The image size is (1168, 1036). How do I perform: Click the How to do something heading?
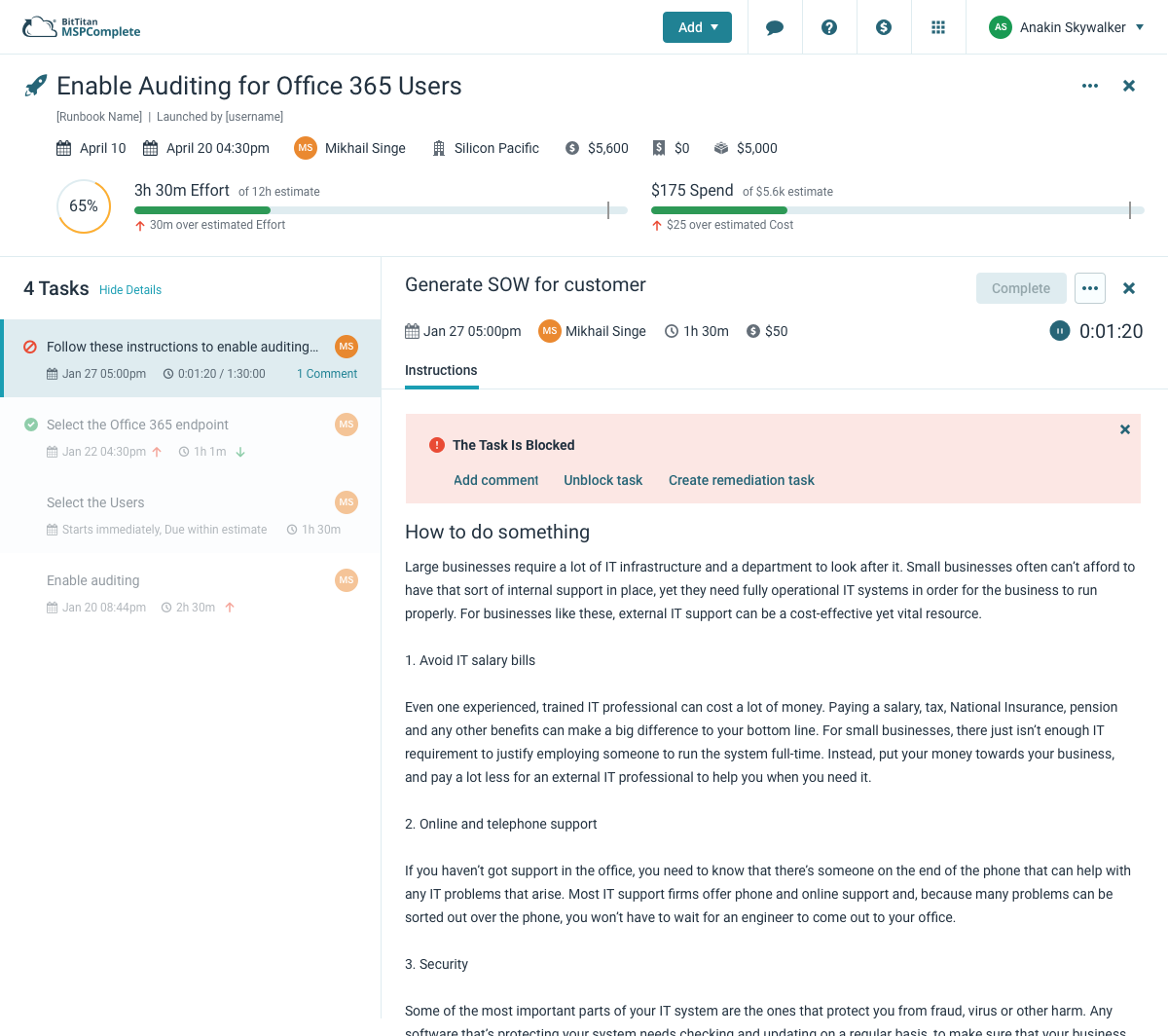497,532
